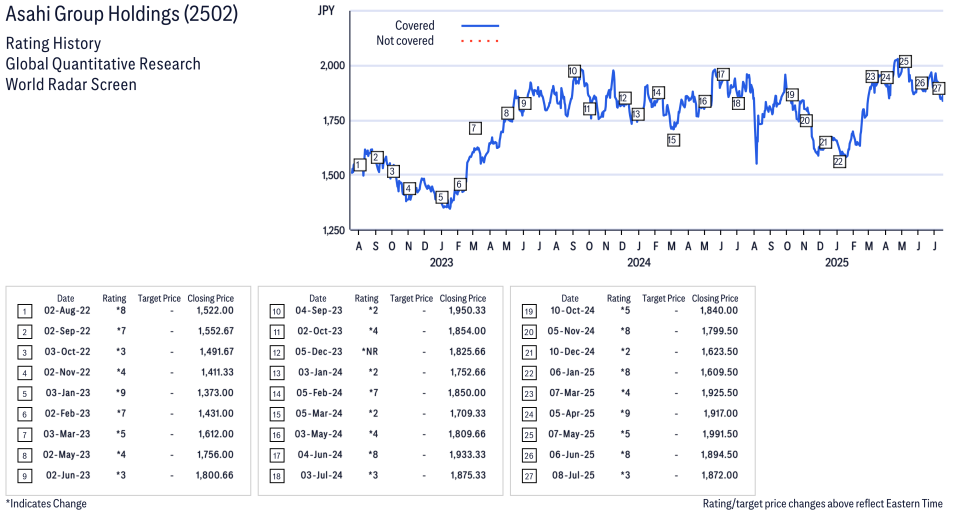
Task: Click the 07-Mar-25 date cell
Action: (x=572, y=393)
